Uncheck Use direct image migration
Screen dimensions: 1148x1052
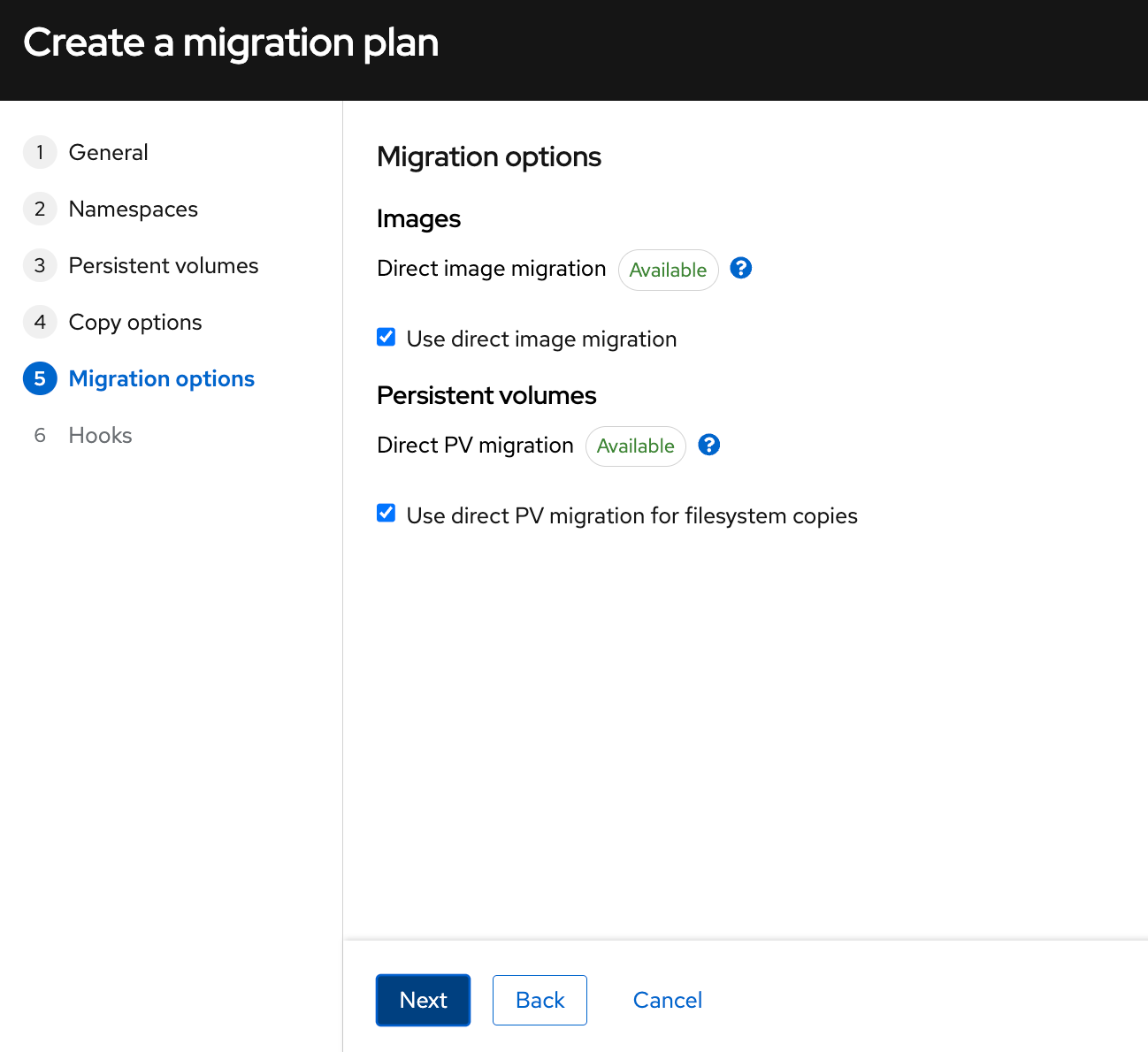(386, 337)
